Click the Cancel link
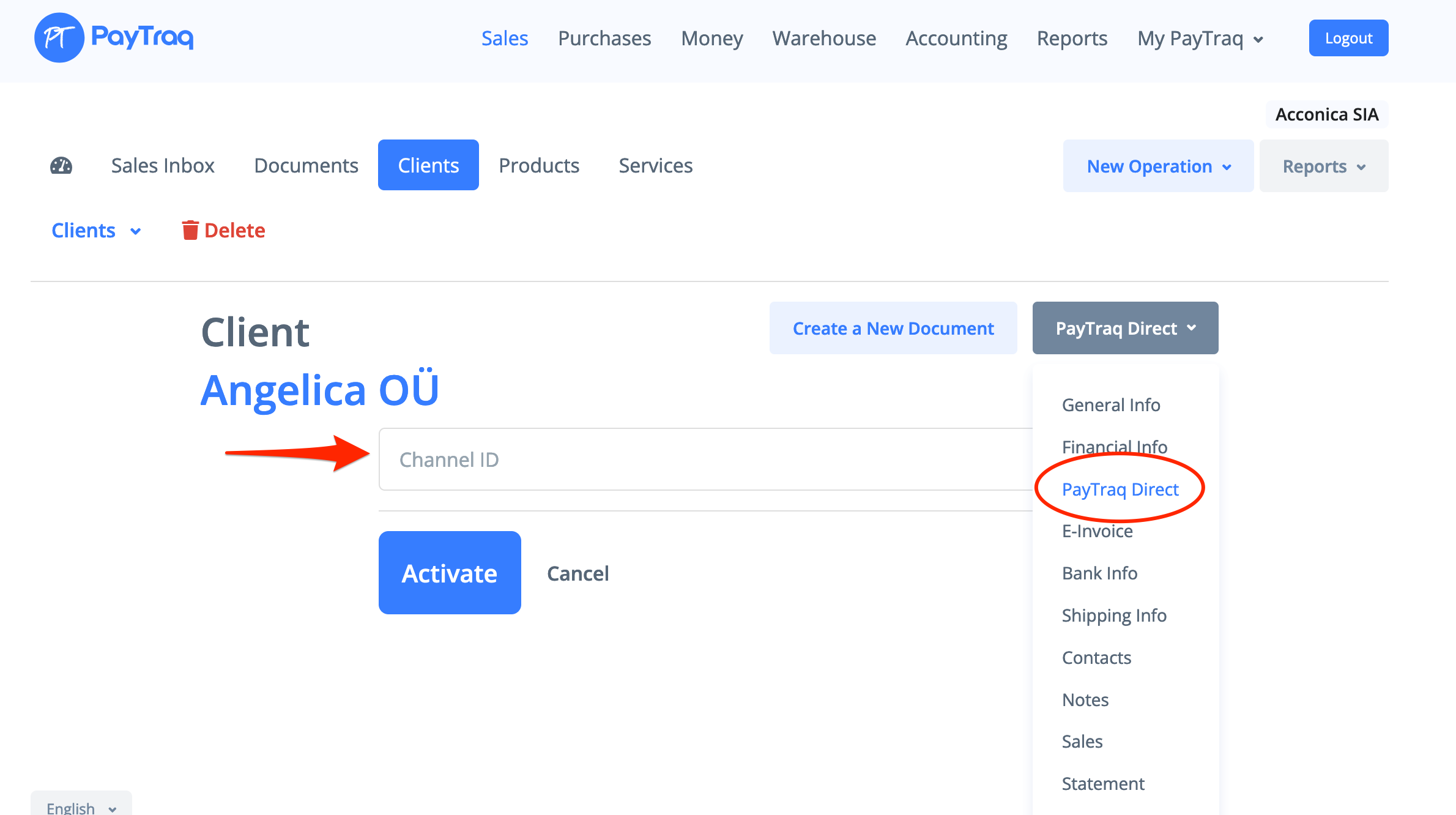Image resolution: width=1456 pixels, height=815 pixels. 578,573
